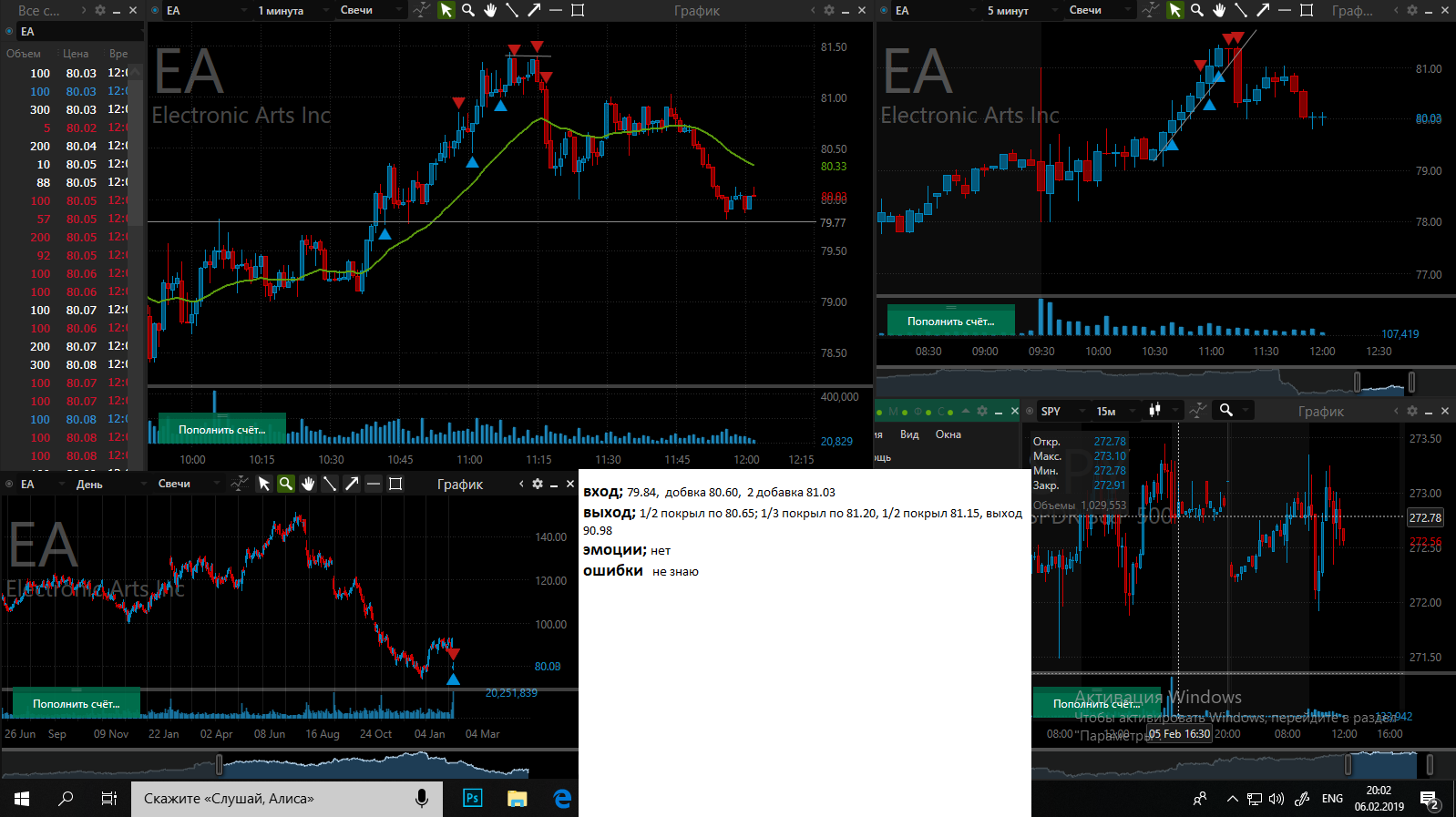Open Windows Start menu
Screen dimensions: 1456x817
22,799
